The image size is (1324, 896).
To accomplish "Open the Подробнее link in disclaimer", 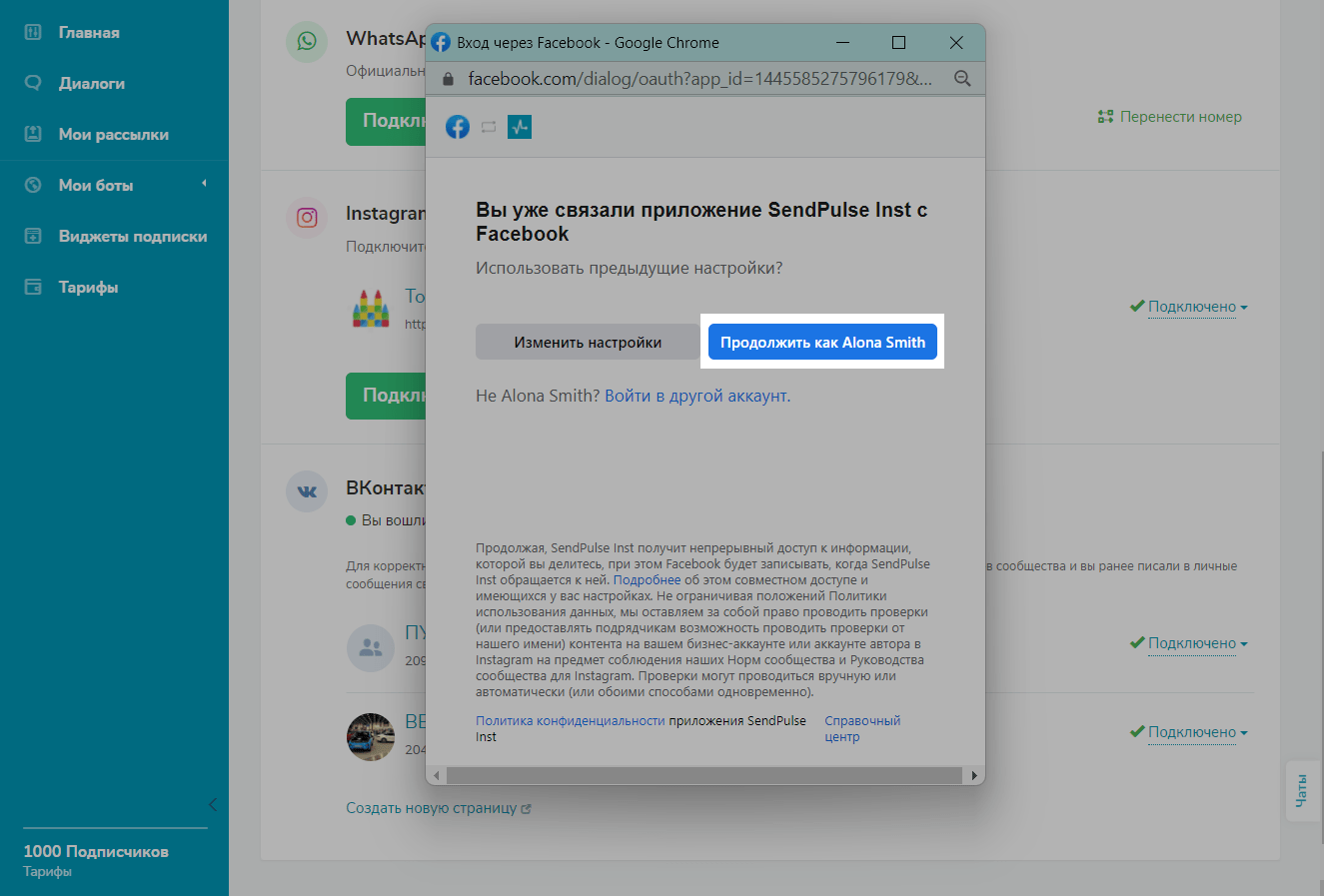I will [647, 579].
